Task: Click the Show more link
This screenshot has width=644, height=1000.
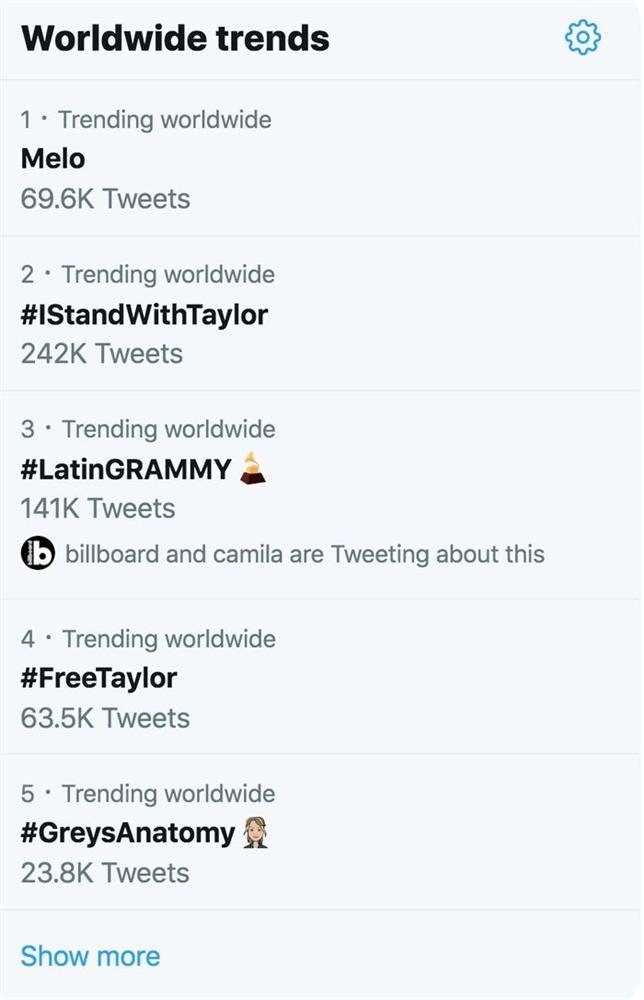Action: (90, 955)
